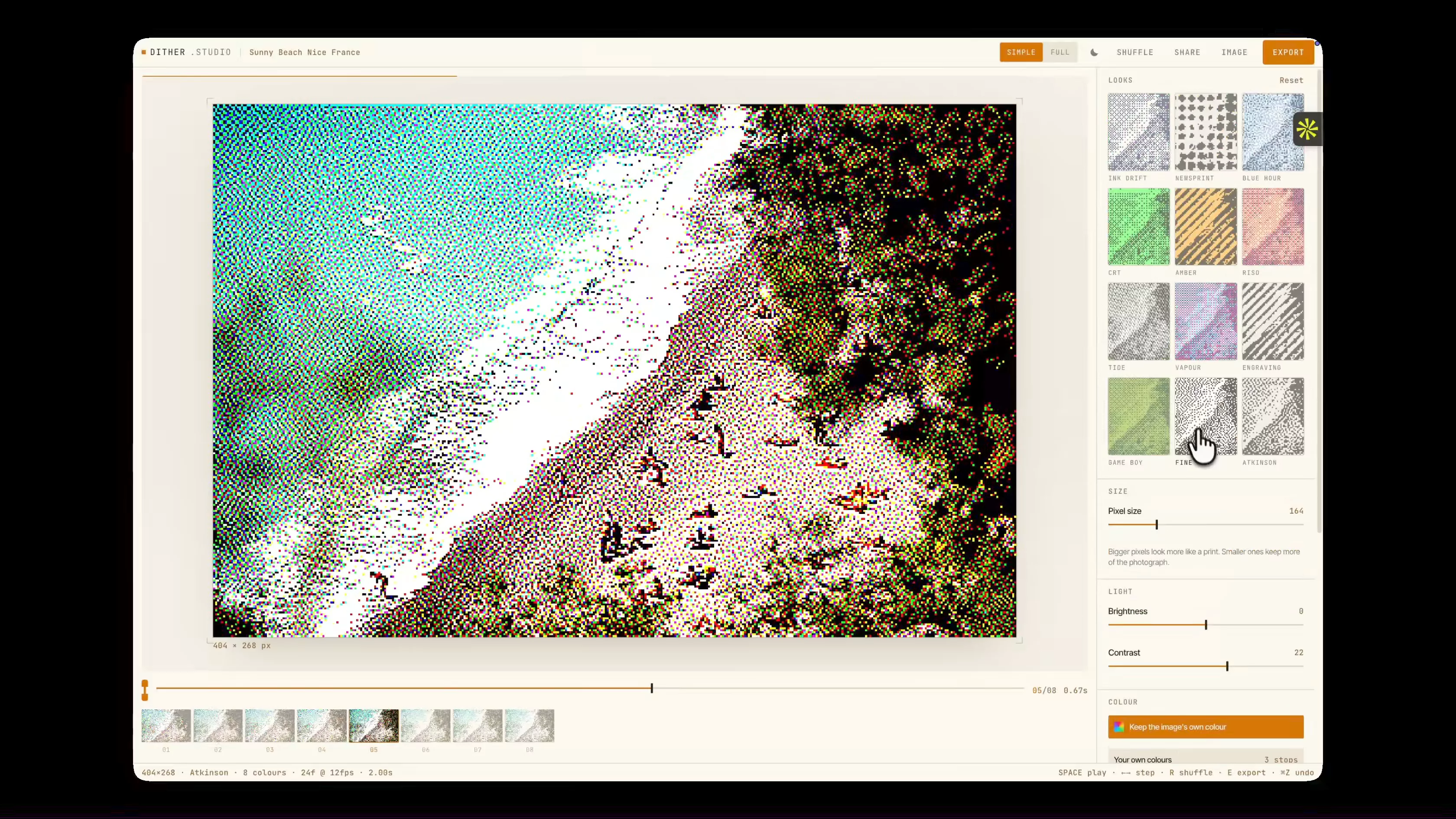This screenshot has height=819, width=1456.
Task: Click the 05/08 frame counter
Action: (1044, 690)
